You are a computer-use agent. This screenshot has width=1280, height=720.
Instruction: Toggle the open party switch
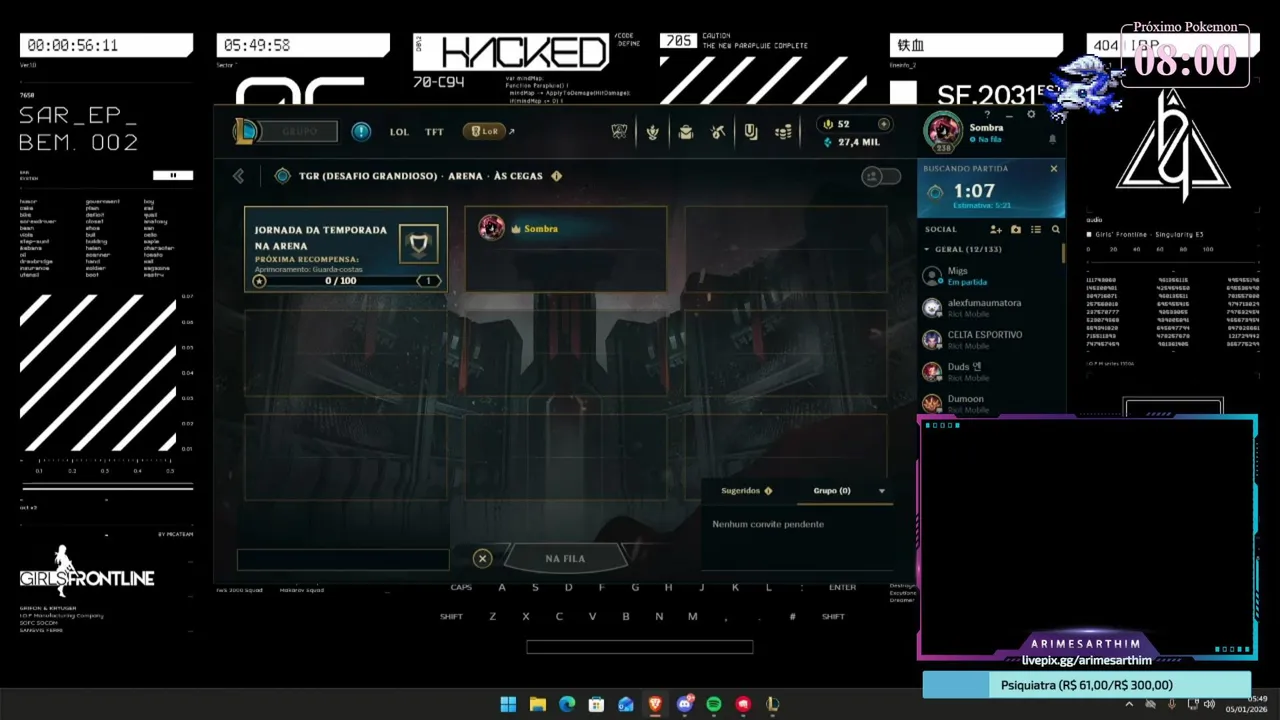coord(881,176)
